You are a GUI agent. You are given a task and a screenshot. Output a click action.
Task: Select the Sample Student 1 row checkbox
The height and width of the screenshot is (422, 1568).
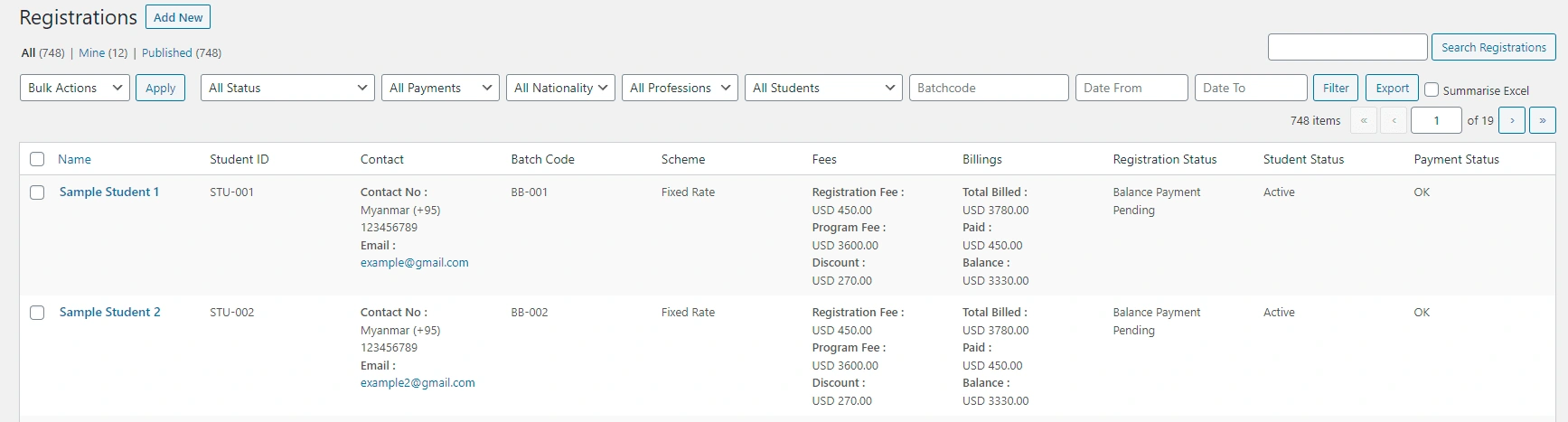click(x=37, y=192)
